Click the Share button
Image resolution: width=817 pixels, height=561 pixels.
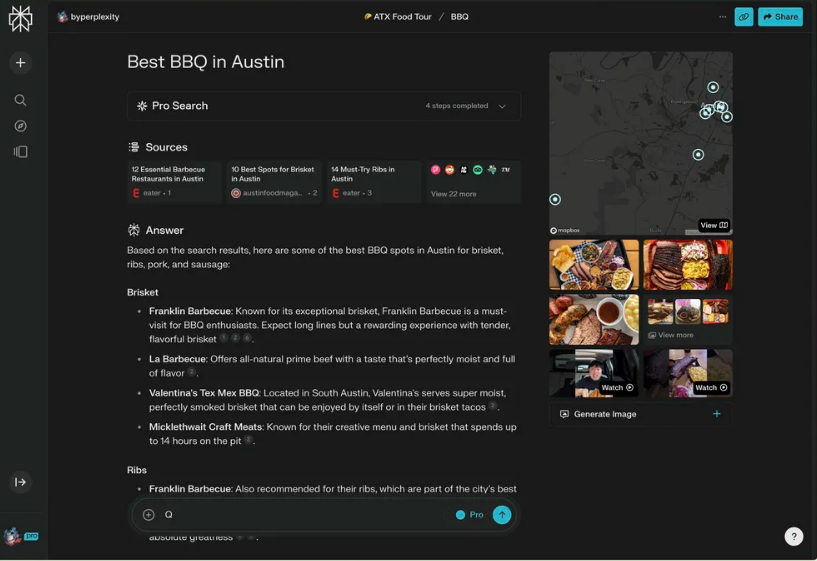780,17
